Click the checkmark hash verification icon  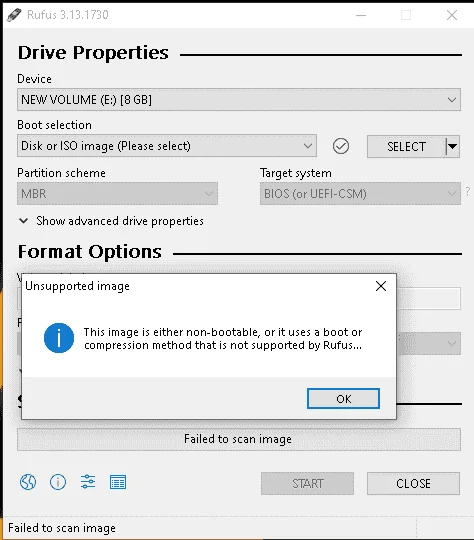coord(341,146)
